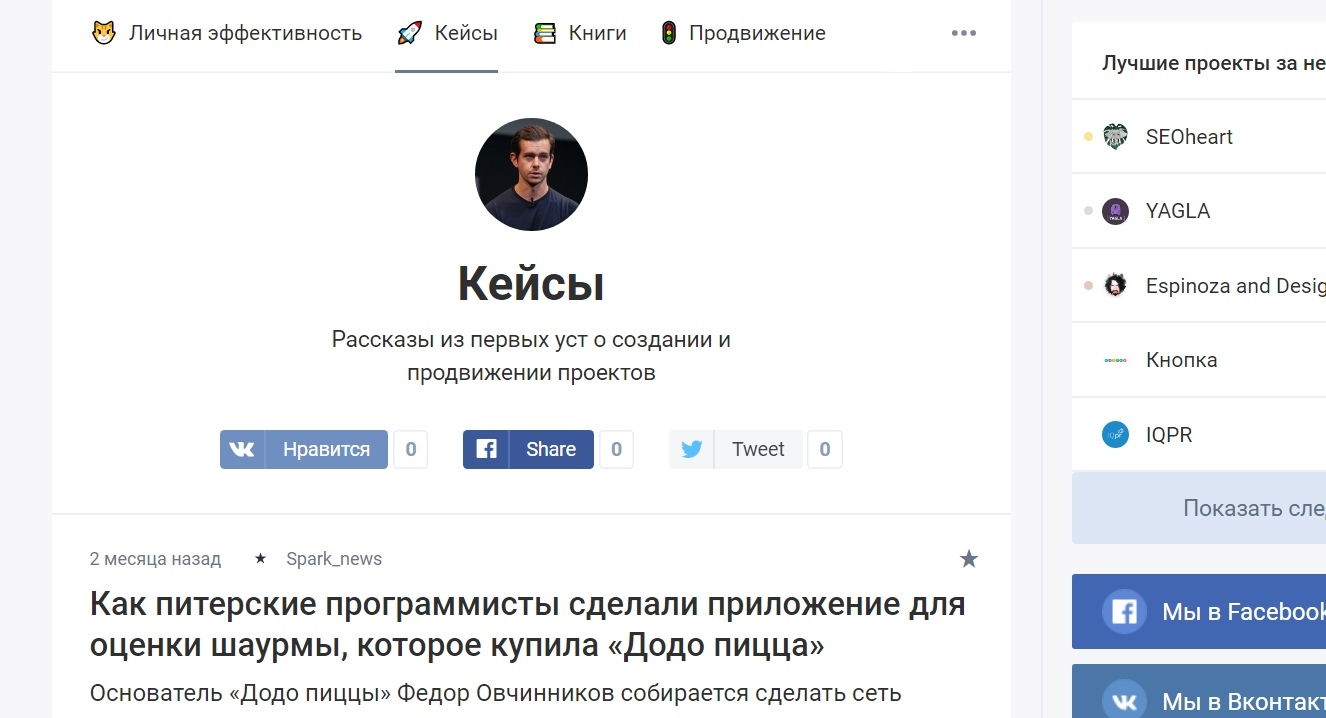Image resolution: width=1326 pixels, height=718 pixels.
Task: Click the traffic light Продвижение icon
Action: [668, 33]
